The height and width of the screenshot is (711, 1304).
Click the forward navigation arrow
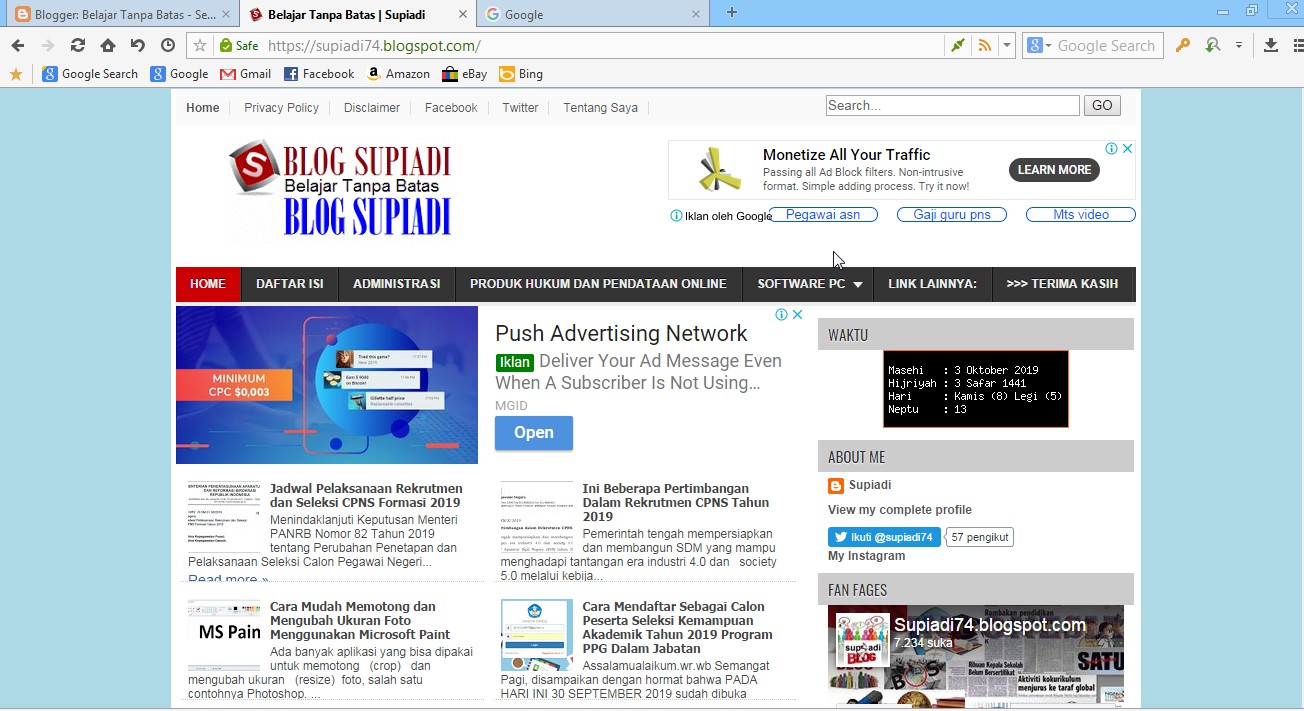click(48, 45)
